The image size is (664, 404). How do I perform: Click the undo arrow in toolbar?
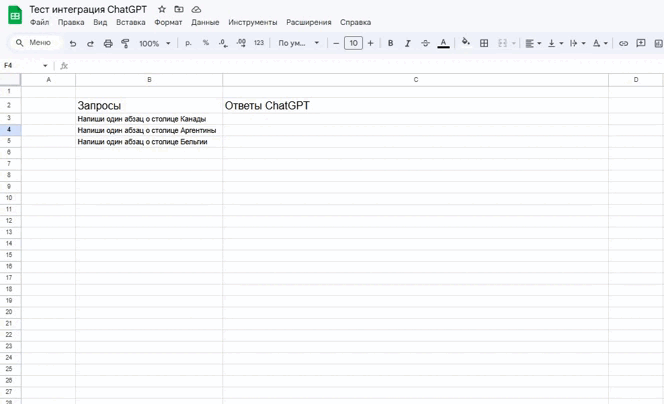tap(73, 43)
